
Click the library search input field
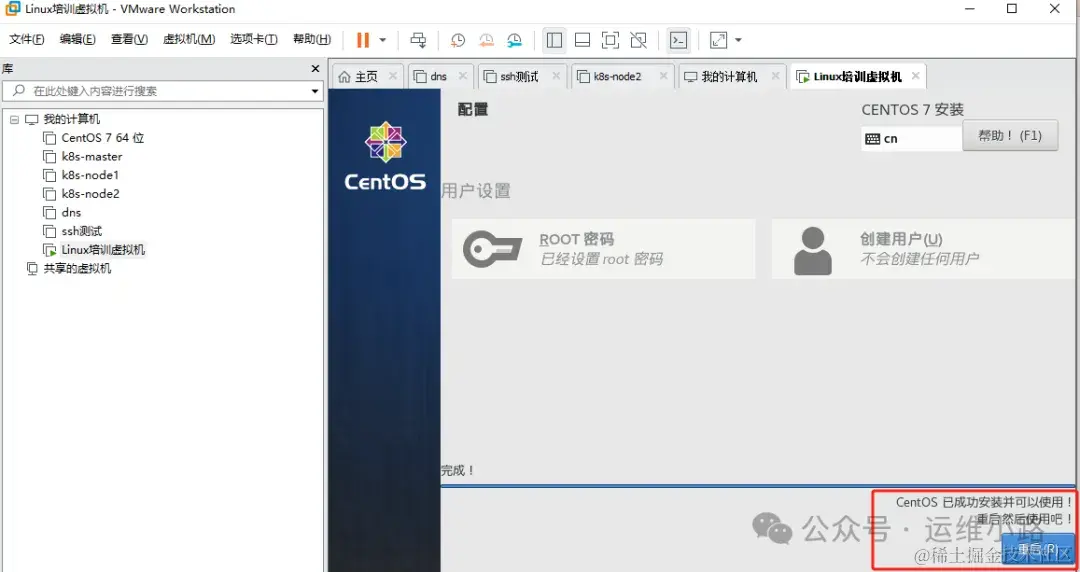[x=162, y=91]
